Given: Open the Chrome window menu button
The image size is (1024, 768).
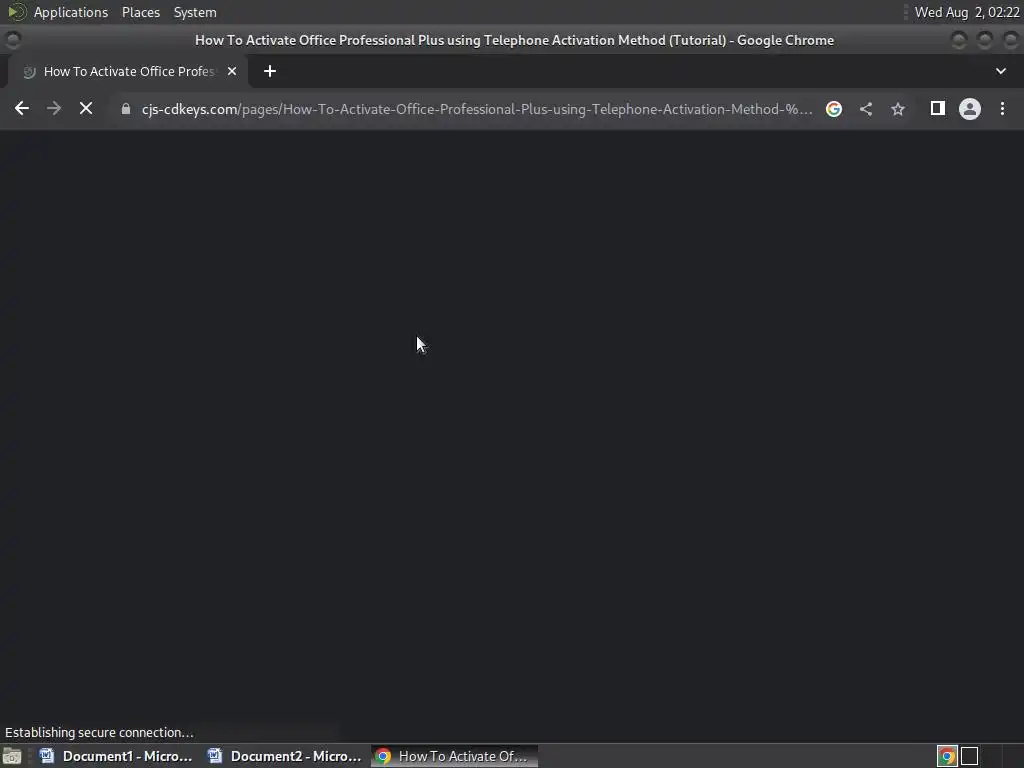Looking at the screenshot, I should tap(13, 40).
